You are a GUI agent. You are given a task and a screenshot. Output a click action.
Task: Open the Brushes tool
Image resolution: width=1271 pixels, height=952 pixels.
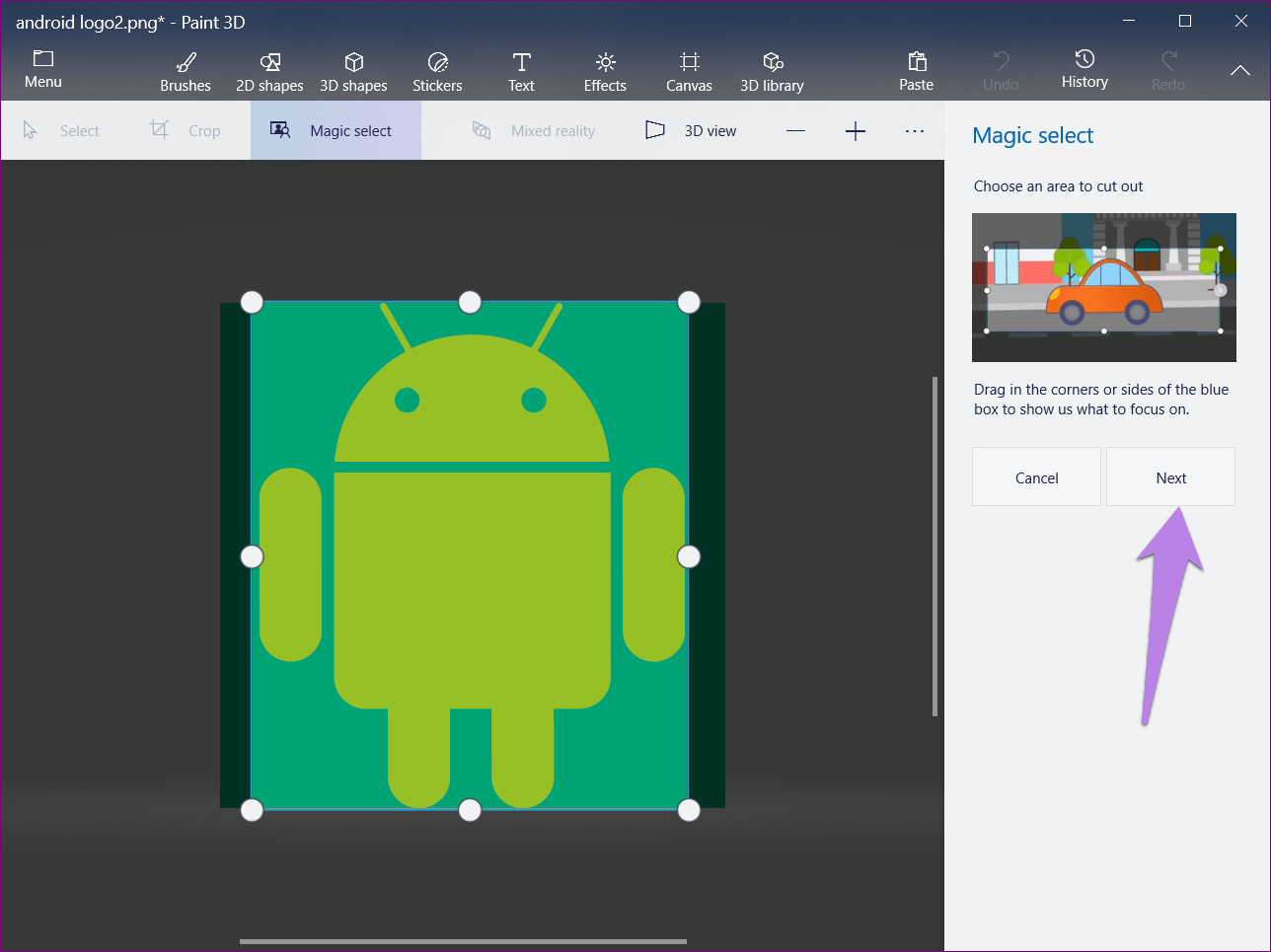186,72
